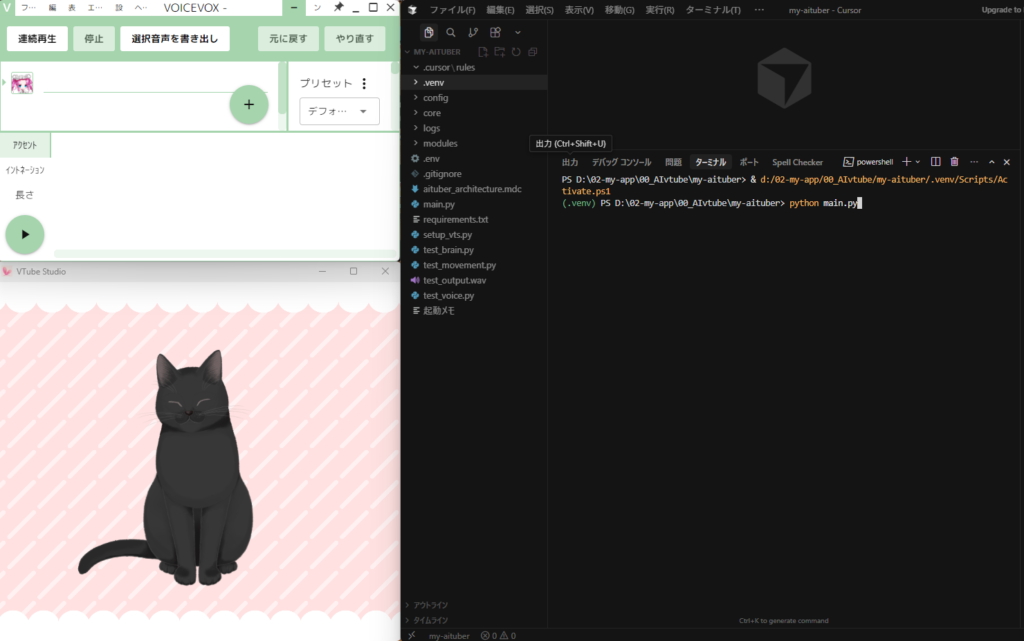Open main.py in the file explorer

438,204
